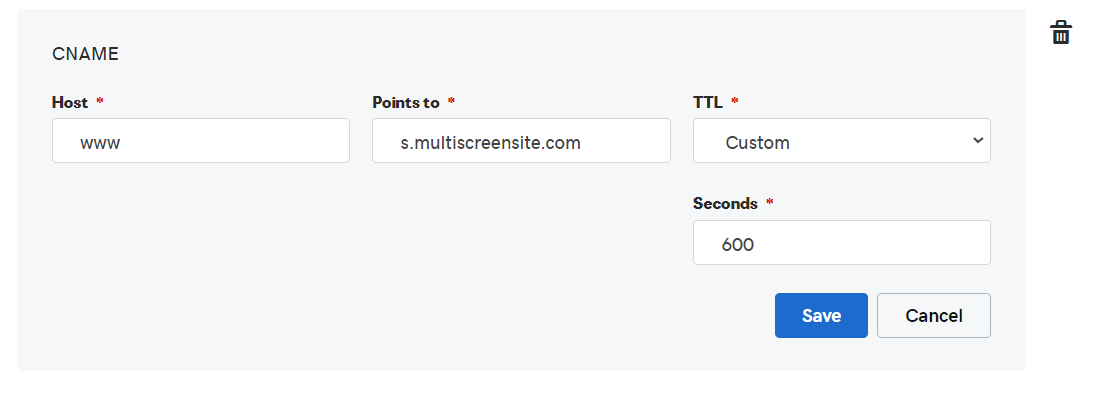Click the Points to field label
This screenshot has height=394, width=1095.
(406, 103)
